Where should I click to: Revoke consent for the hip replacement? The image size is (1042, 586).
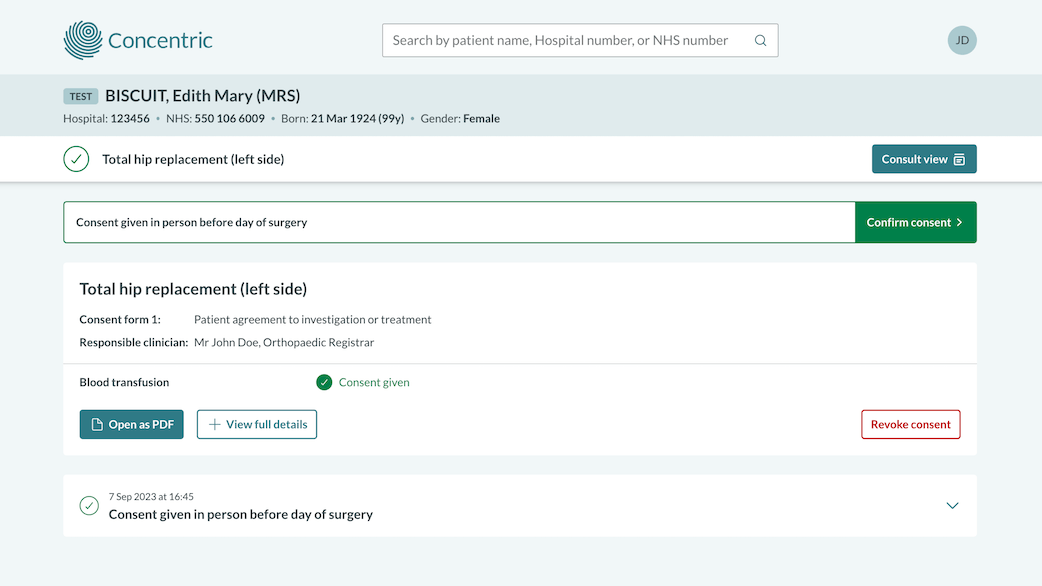click(x=910, y=424)
